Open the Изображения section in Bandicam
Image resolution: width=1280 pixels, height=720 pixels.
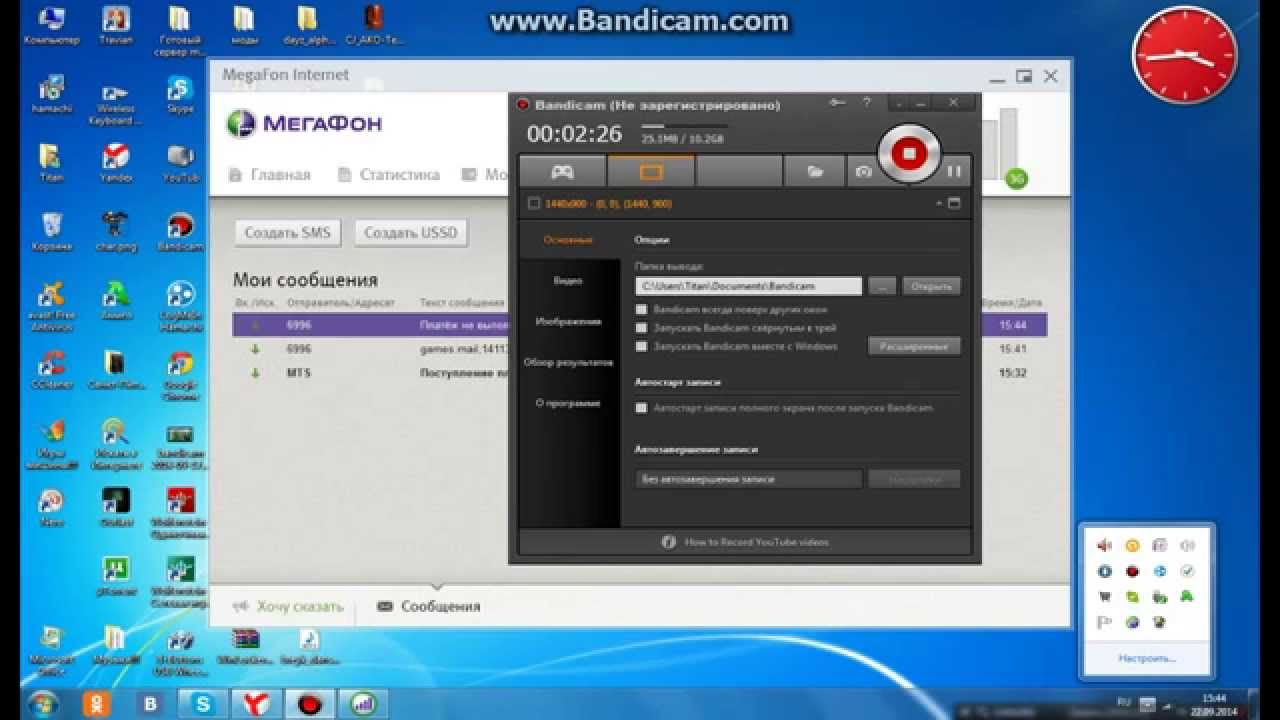coord(568,322)
